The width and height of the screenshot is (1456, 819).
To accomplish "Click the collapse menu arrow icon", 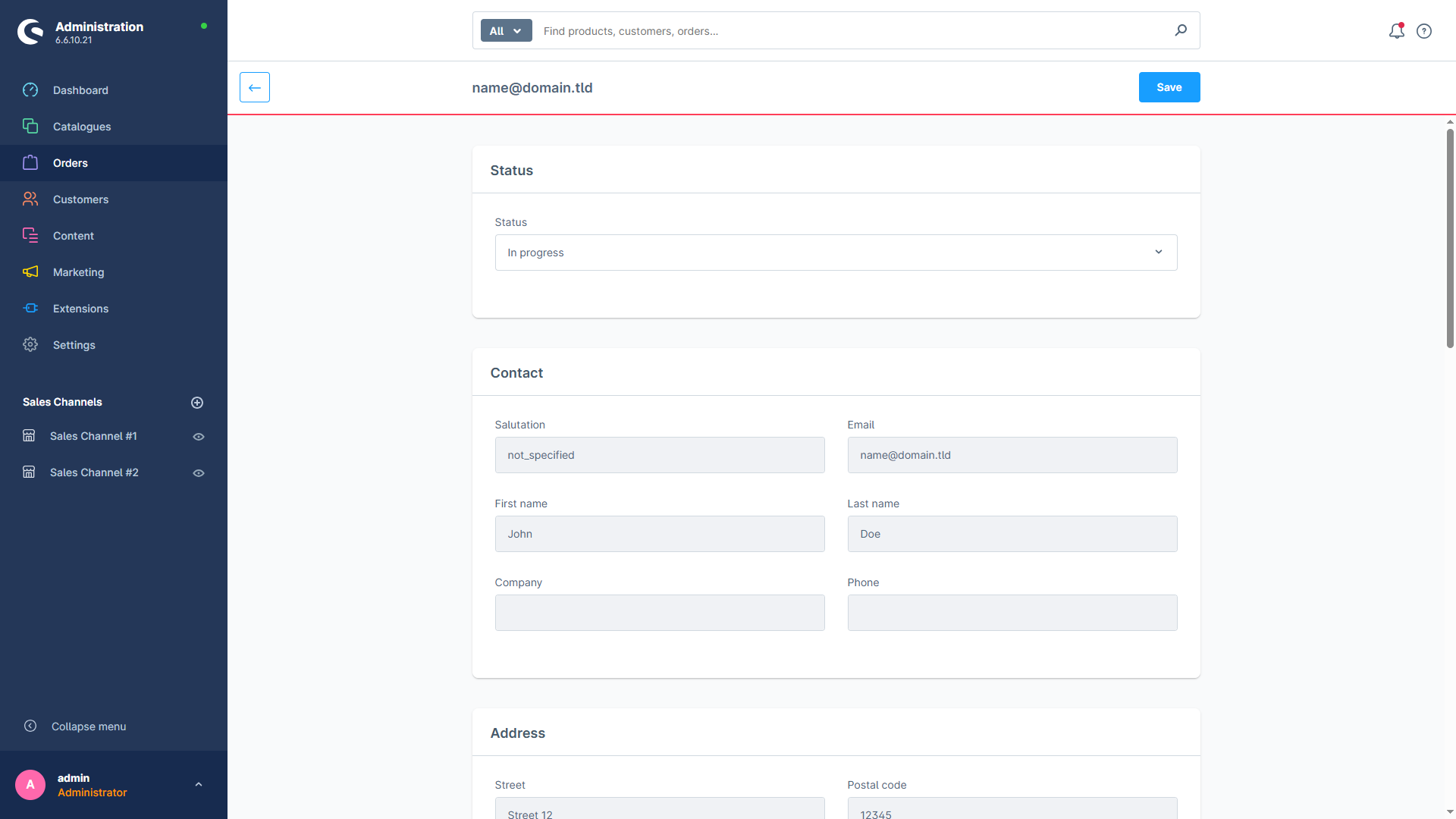I will click(30, 726).
